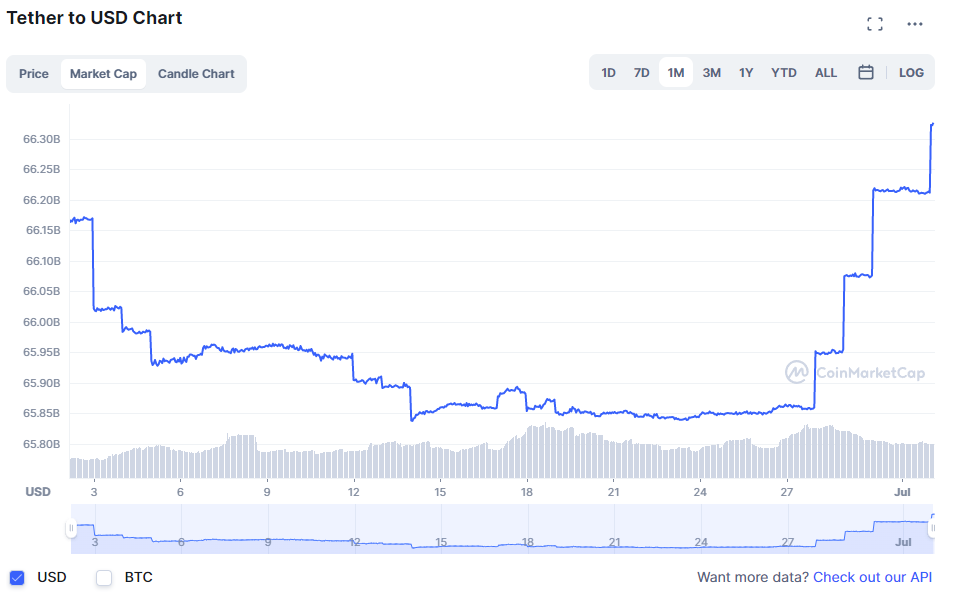This screenshot has width=959, height=596.
Task: Click the 66.30B y-axis label
Action: (42, 139)
